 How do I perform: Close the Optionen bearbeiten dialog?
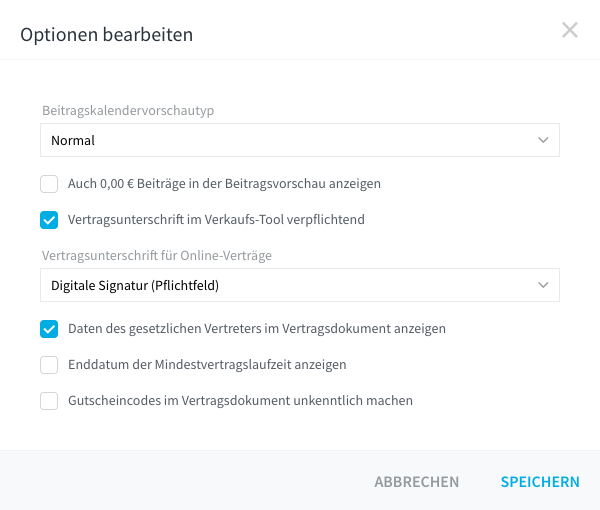point(570,30)
